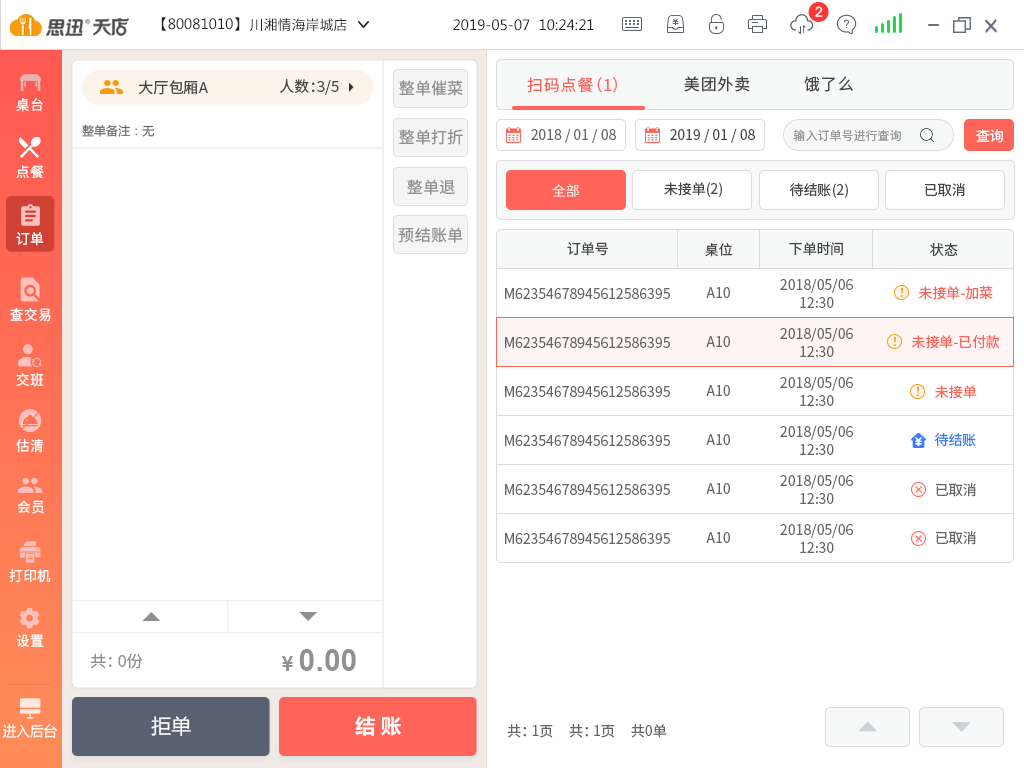
Task: Show only 已取消 orders
Action: tap(944, 190)
